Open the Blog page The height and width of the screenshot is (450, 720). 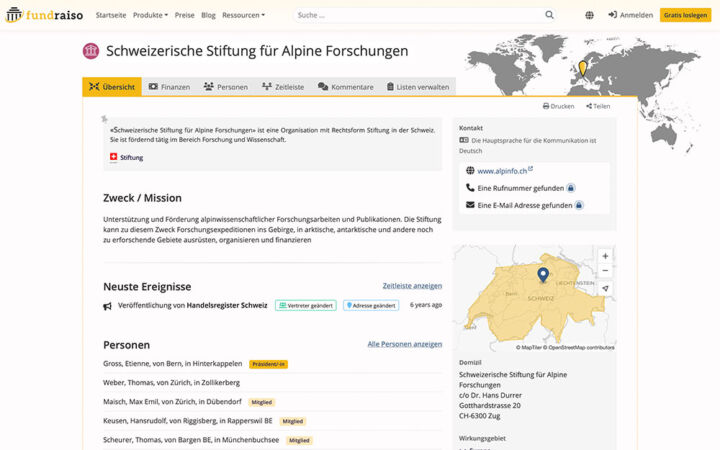[x=208, y=15]
